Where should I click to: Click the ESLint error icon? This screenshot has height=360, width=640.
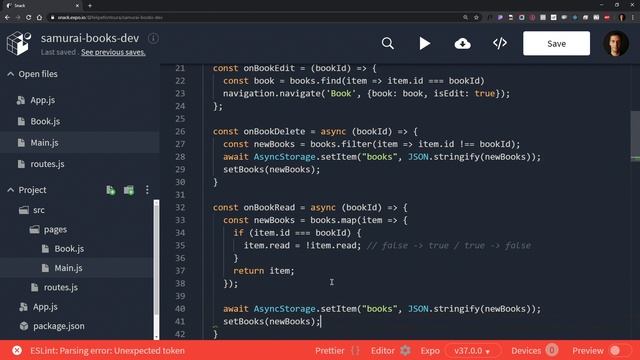click(17, 351)
